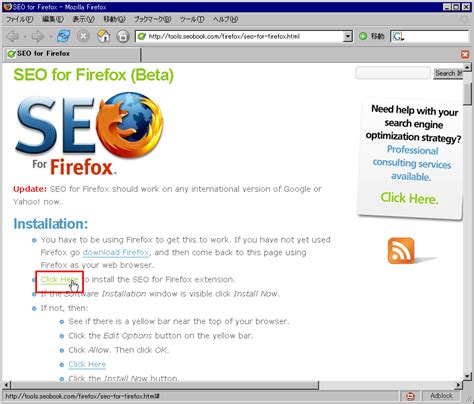Image resolution: width=474 pixels, height=404 pixels.
Task: Go back using the Back arrow button
Action: tap(13, 36)
